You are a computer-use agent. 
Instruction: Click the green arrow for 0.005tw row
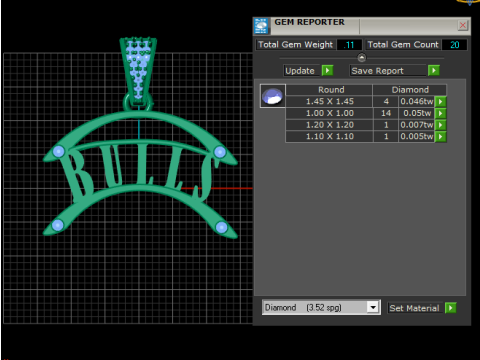point(441,137)
